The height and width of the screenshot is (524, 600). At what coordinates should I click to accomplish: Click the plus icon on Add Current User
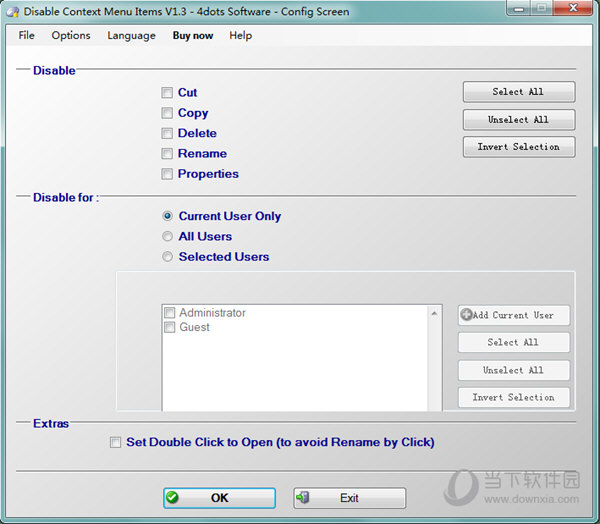coord(466,315)
